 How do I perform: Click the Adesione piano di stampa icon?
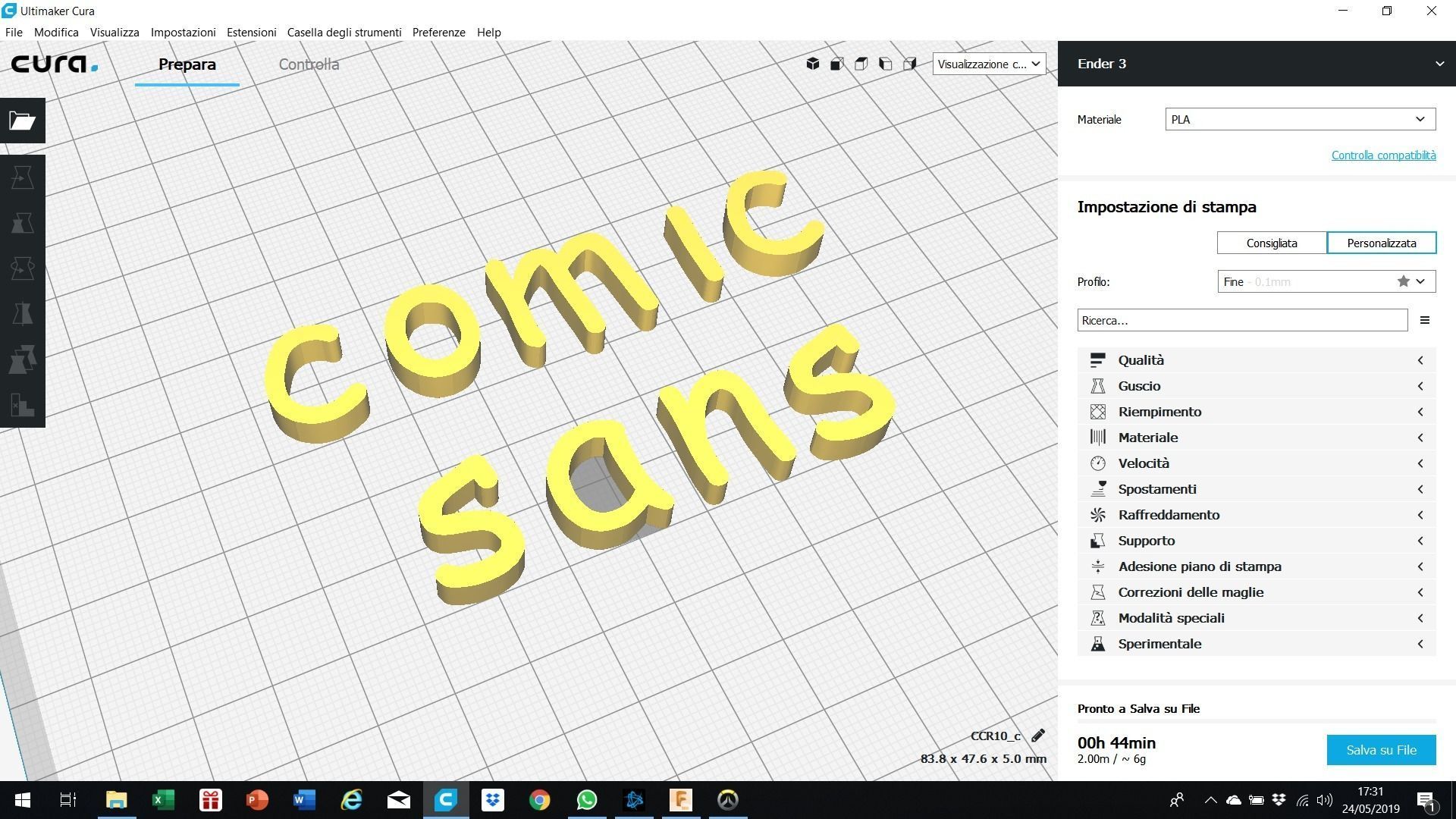coord(1097,566)
